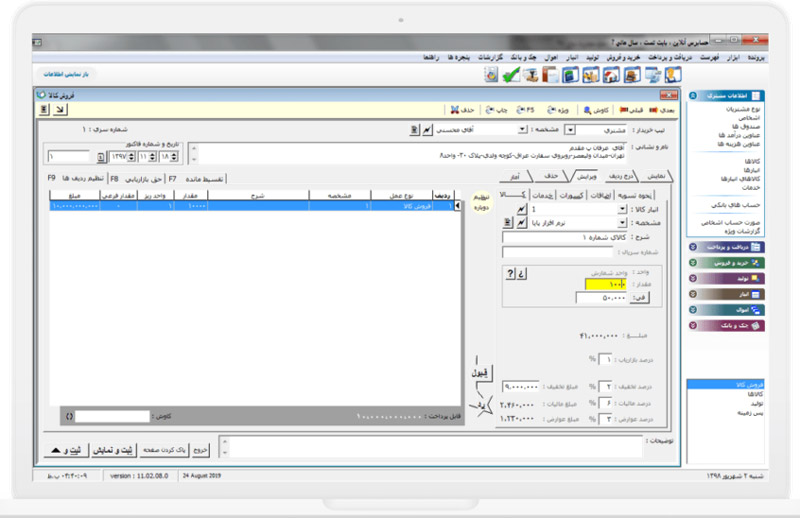800x518 pixels.
Task: Open the گزارشات (Reports) menu
Action: click(490, 58)
